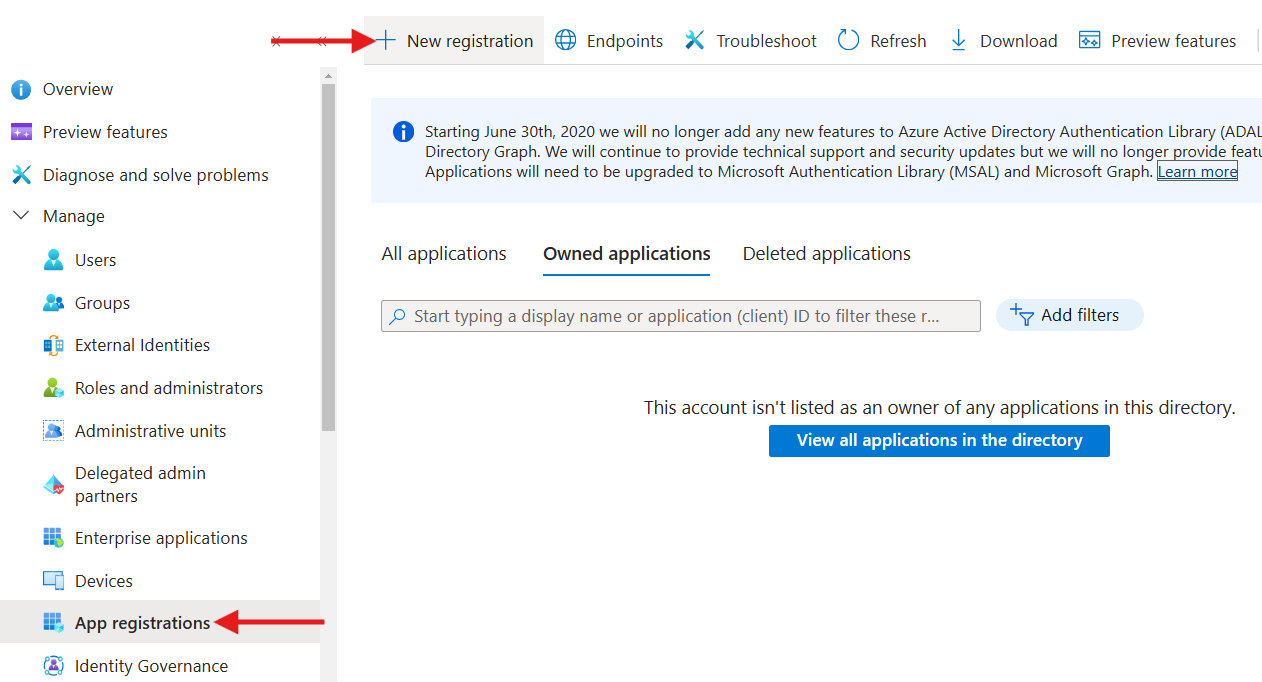The width and height of the screenshot is (1262, 682).
Task: Open Identity Governance from sidebar
Action: click(x=150, y=666)
